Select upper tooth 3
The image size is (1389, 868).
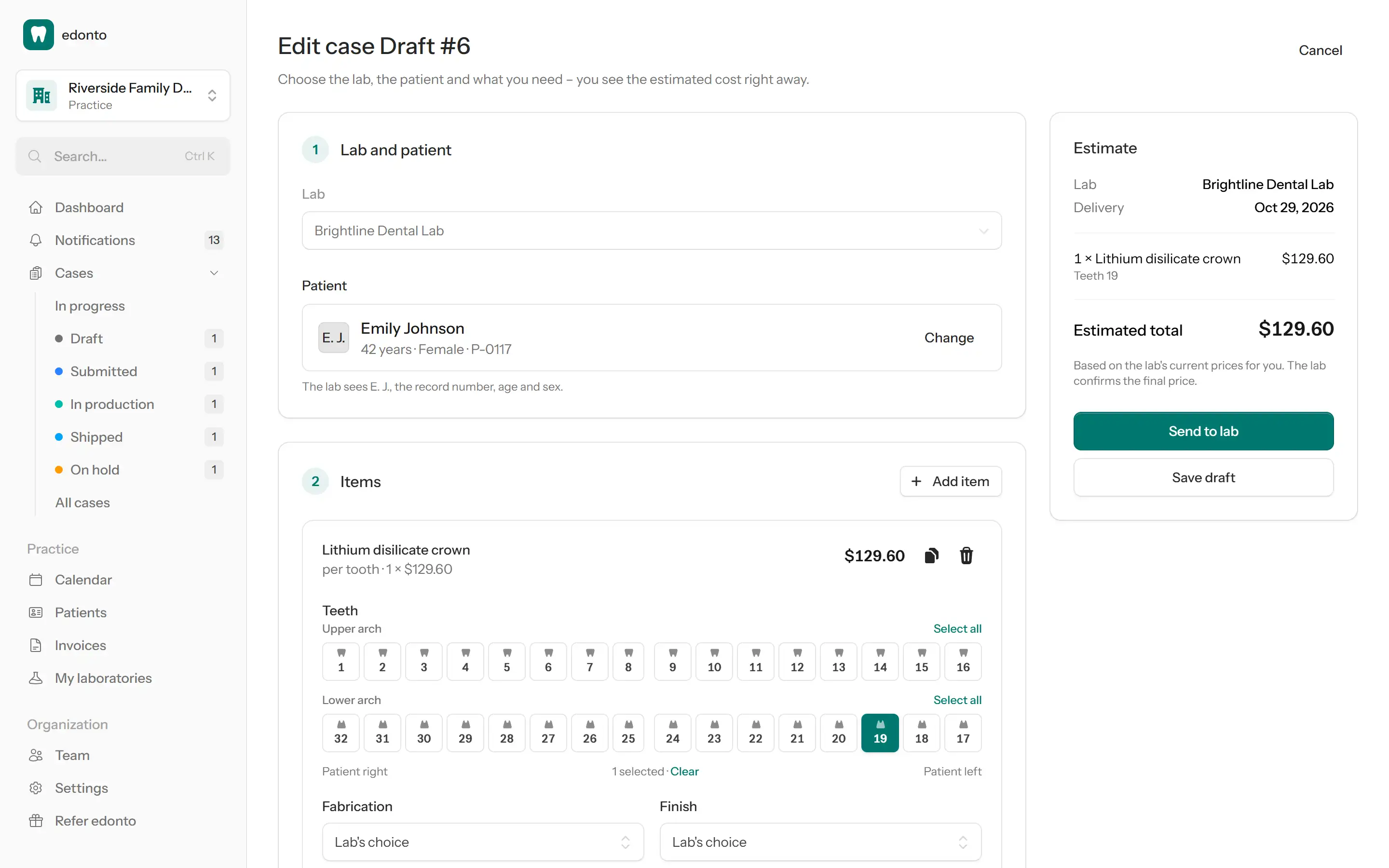[423, 661]
